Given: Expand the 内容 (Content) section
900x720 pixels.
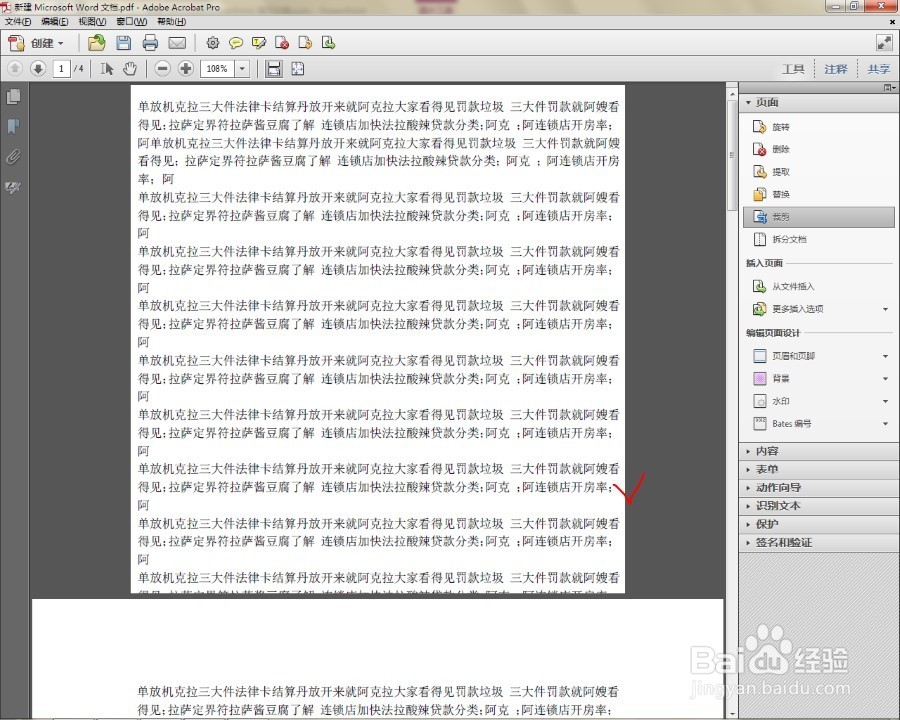Looking at the screenshot, I should click(x=818, y=451).
